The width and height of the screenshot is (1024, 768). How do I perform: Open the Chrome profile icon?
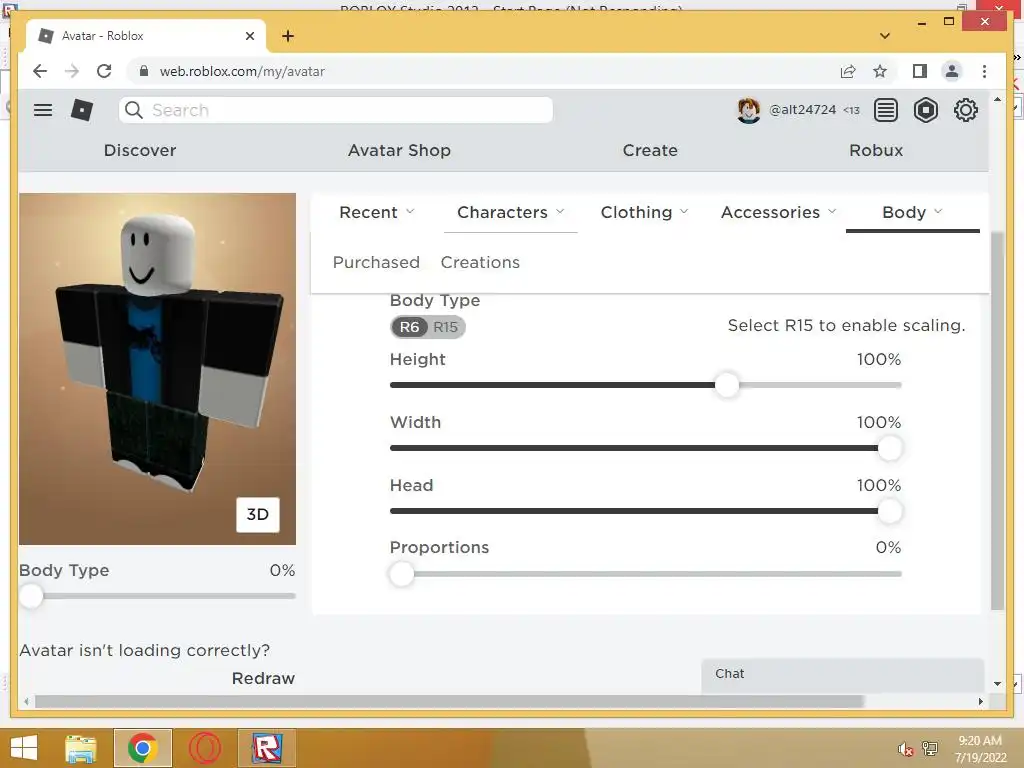pyautogui.click(x=952, y=71)
